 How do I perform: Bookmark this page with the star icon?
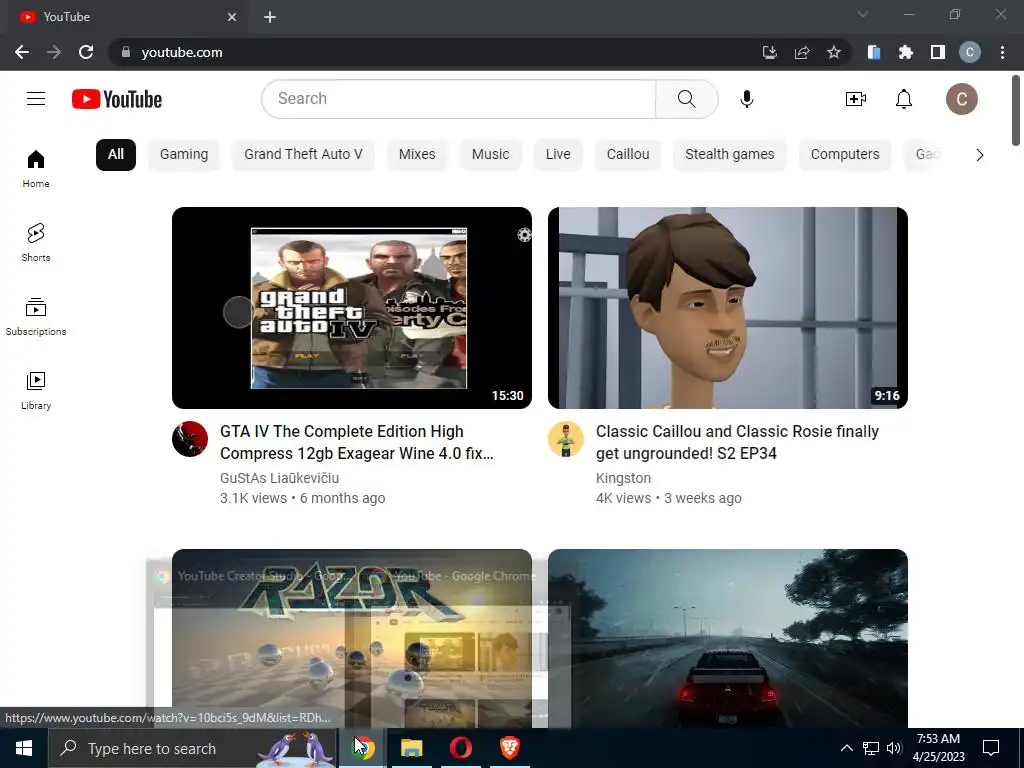tap(834, 52)
